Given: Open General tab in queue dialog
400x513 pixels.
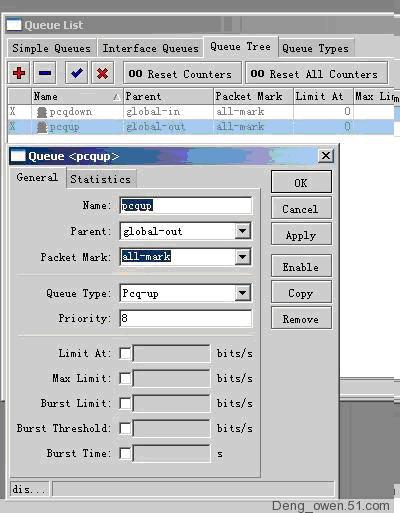Looking at the screenshot, I should point(37,177).
